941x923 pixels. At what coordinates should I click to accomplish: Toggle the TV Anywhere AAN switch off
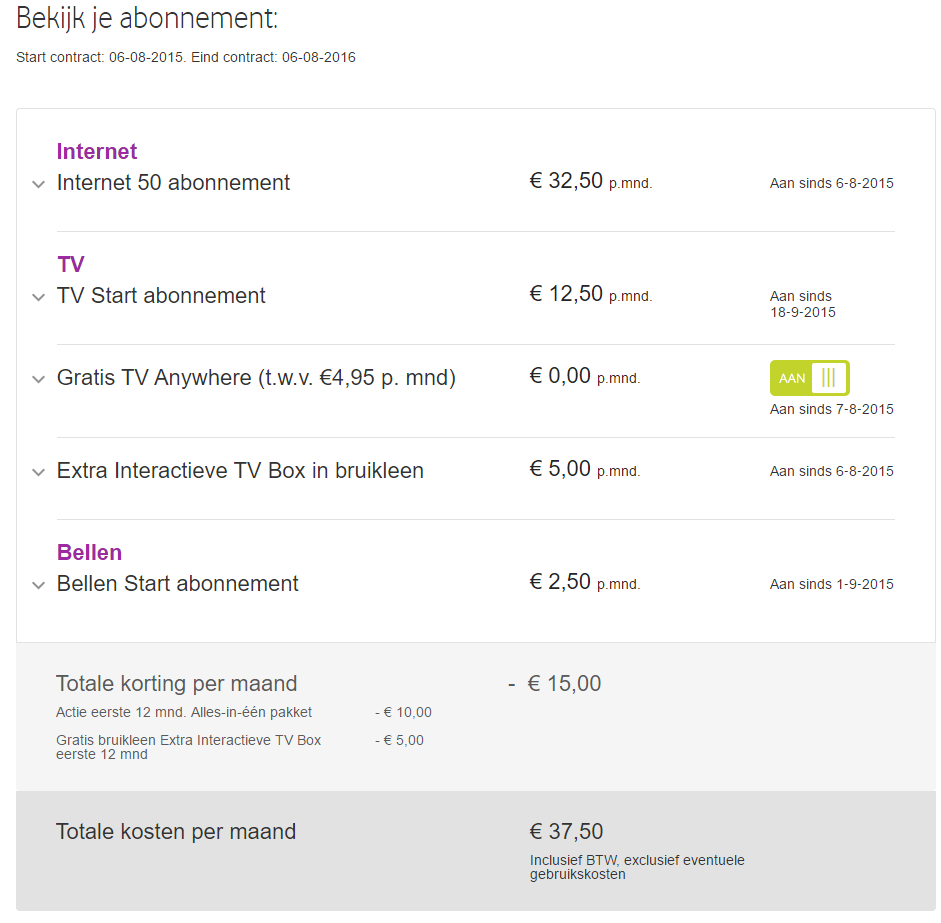point(809,378)
